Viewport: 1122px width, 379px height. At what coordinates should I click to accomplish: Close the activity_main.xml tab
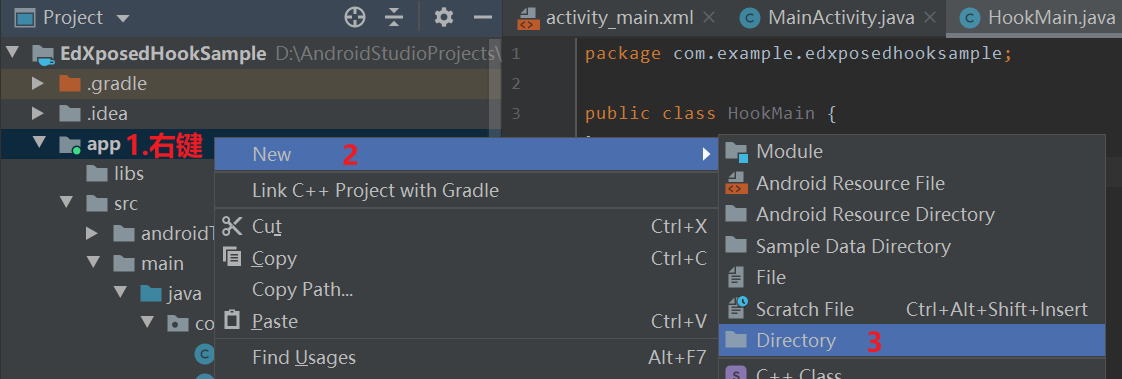tap(708, 18)
